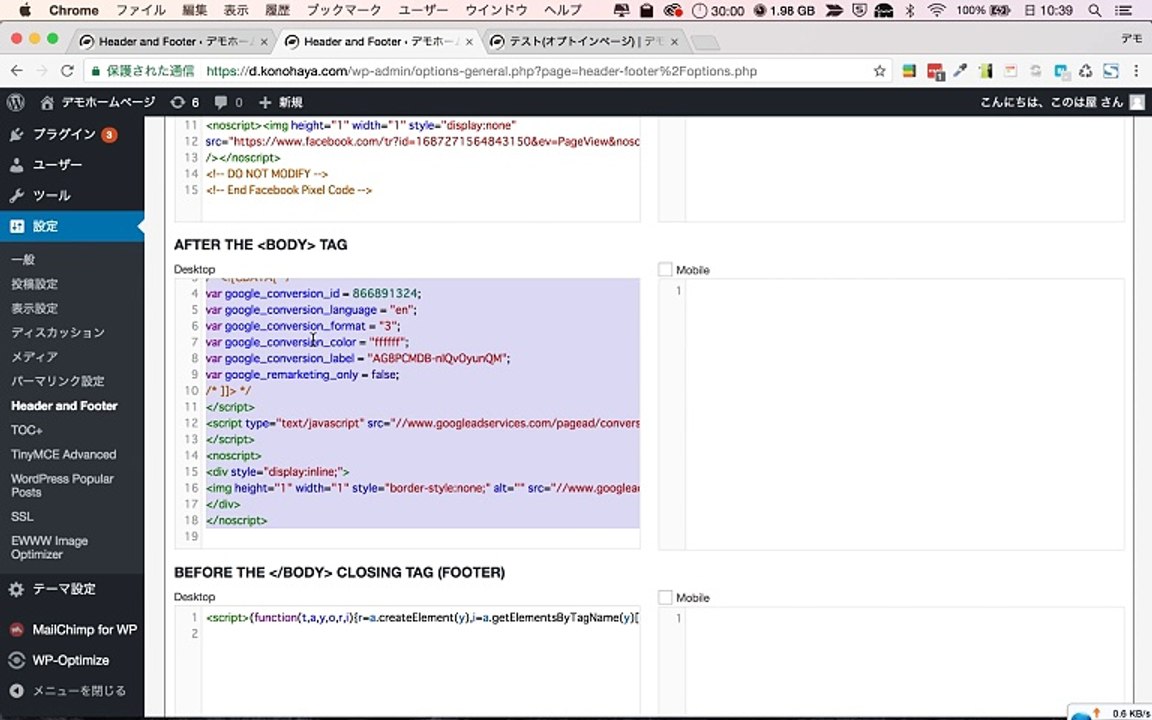Open the ファイル menu bar item
This screenshot has height=720, width=1152.
(140, 10)
